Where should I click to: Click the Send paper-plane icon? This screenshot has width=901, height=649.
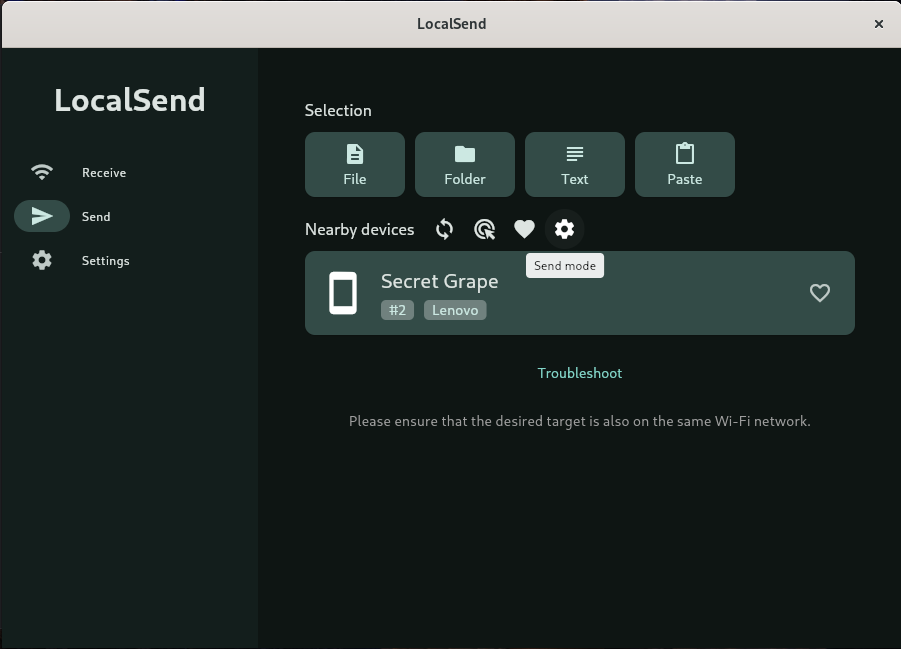coord(42,216)
